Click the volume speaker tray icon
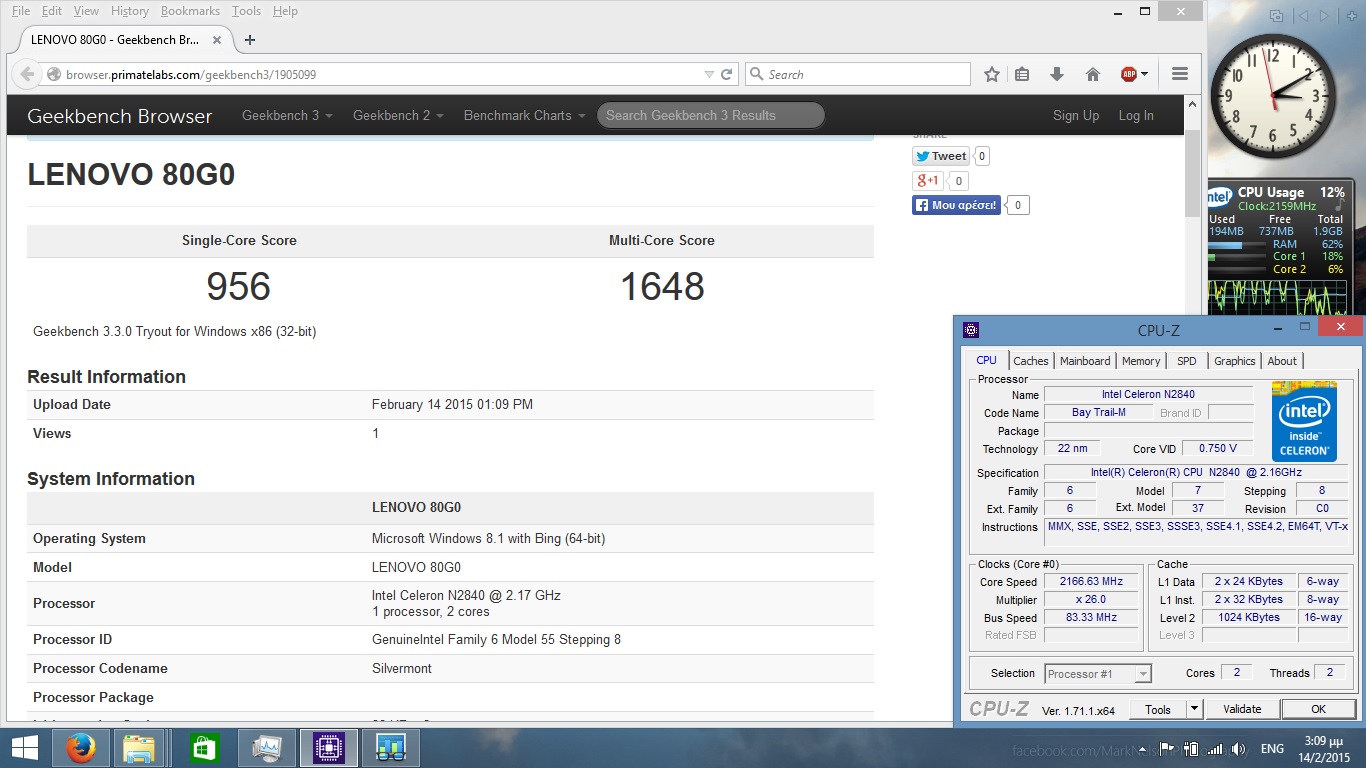 [x=1238, y=749]
